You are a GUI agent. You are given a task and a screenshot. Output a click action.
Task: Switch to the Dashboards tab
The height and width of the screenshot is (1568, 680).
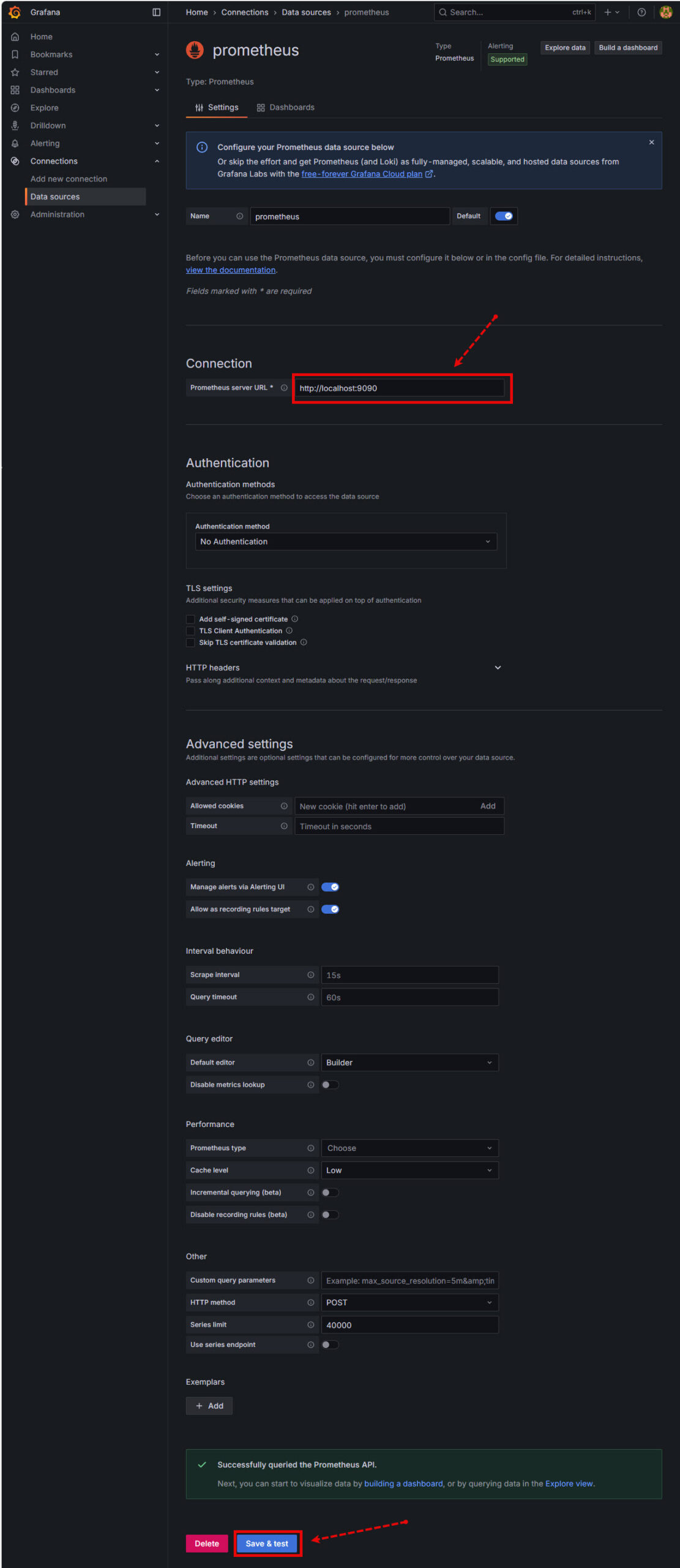pyautogui.click(x=285, y=107)
